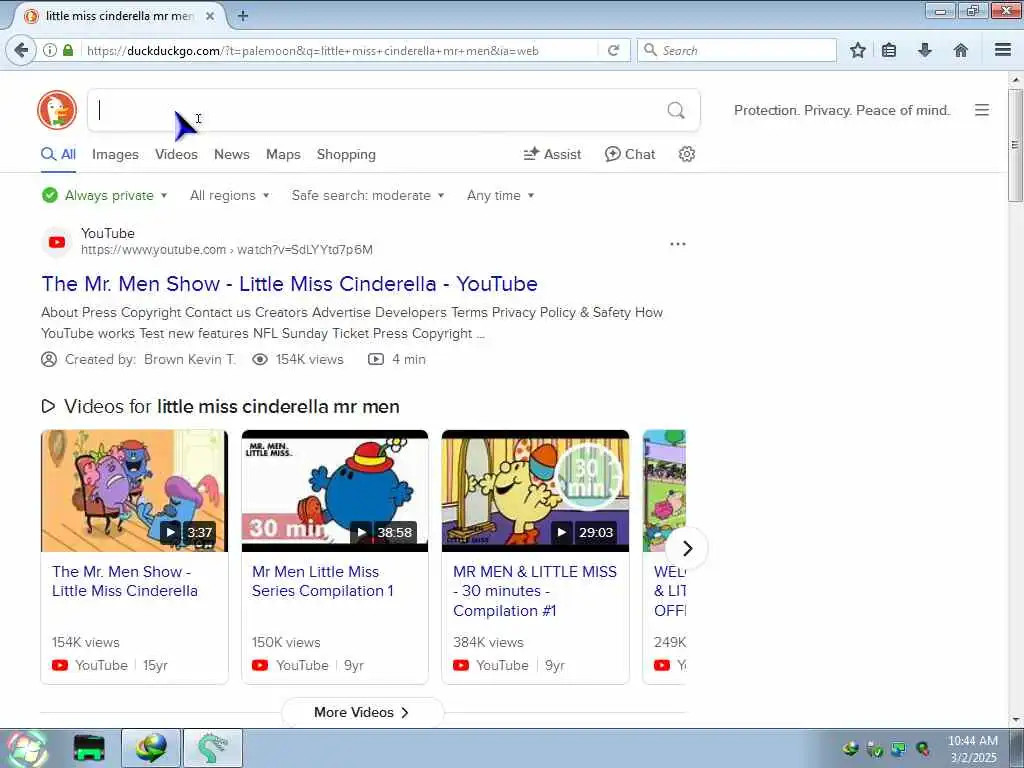Screen dimensions: 1024x768
Task: Open the DuckDuckGo side menu icon
Action: click(x=982, y=110)
